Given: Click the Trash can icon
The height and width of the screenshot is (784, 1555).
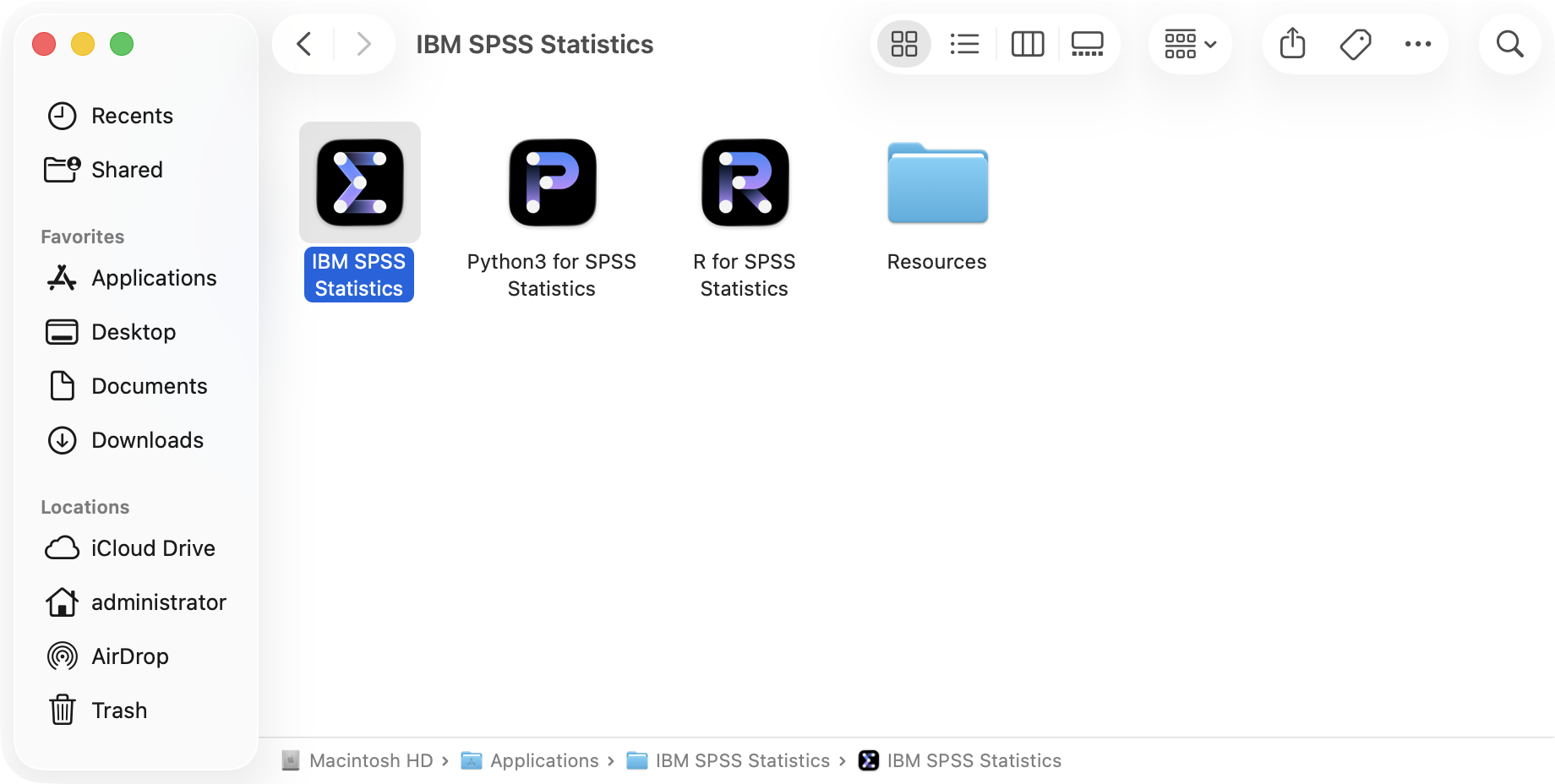Looking at the screenshot, I should pyautogui.click(x=62, y=710).
